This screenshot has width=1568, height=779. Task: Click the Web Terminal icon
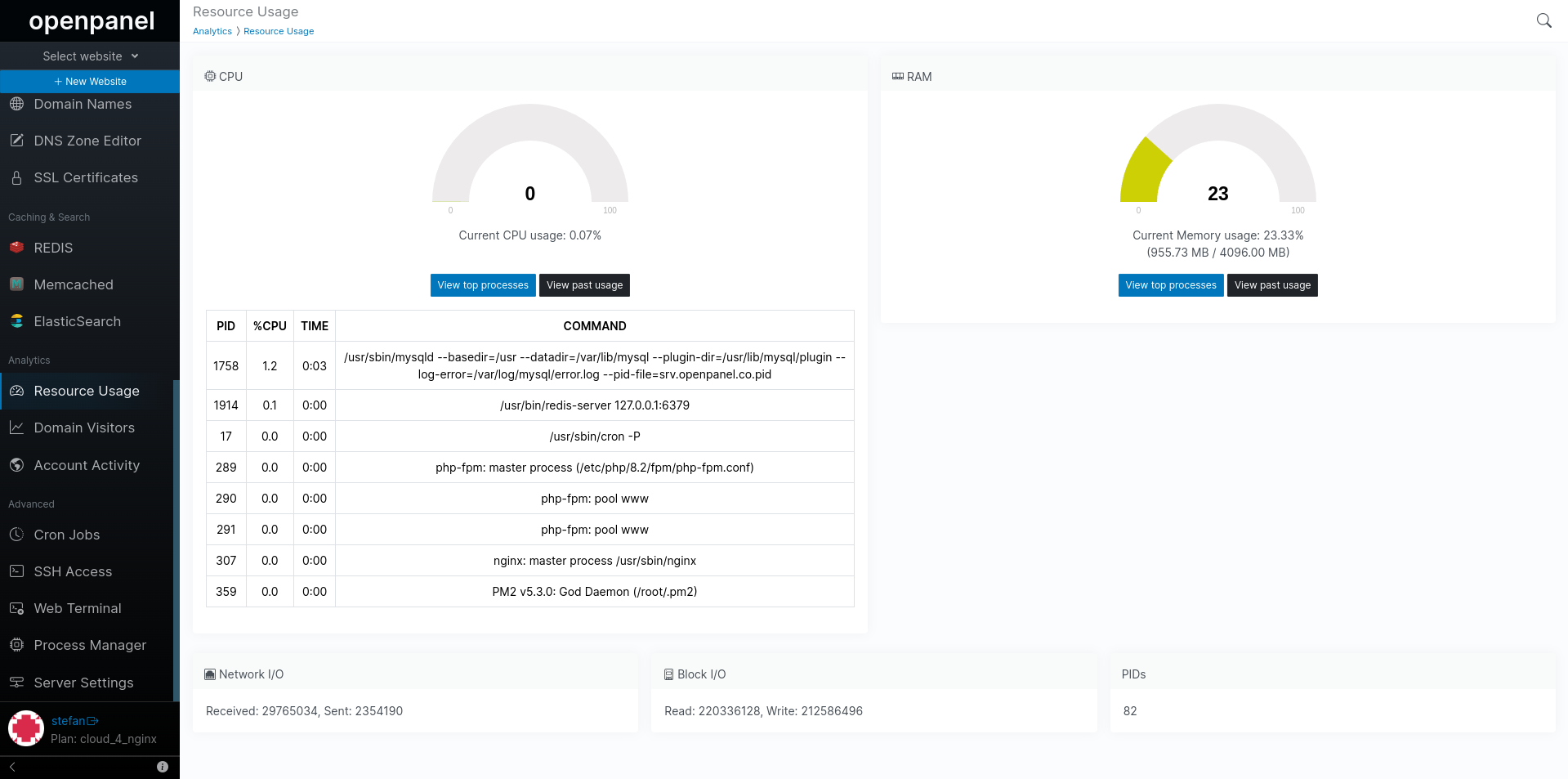[x=16, y=608]
